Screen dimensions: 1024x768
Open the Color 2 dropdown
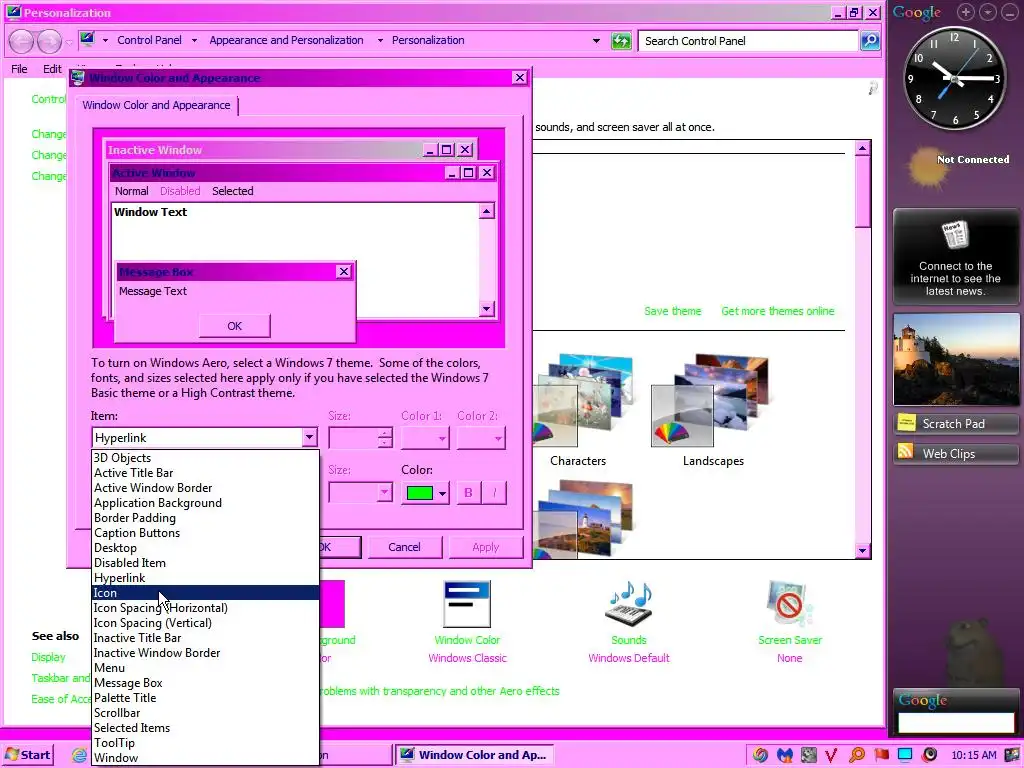(x=481, y=438)
